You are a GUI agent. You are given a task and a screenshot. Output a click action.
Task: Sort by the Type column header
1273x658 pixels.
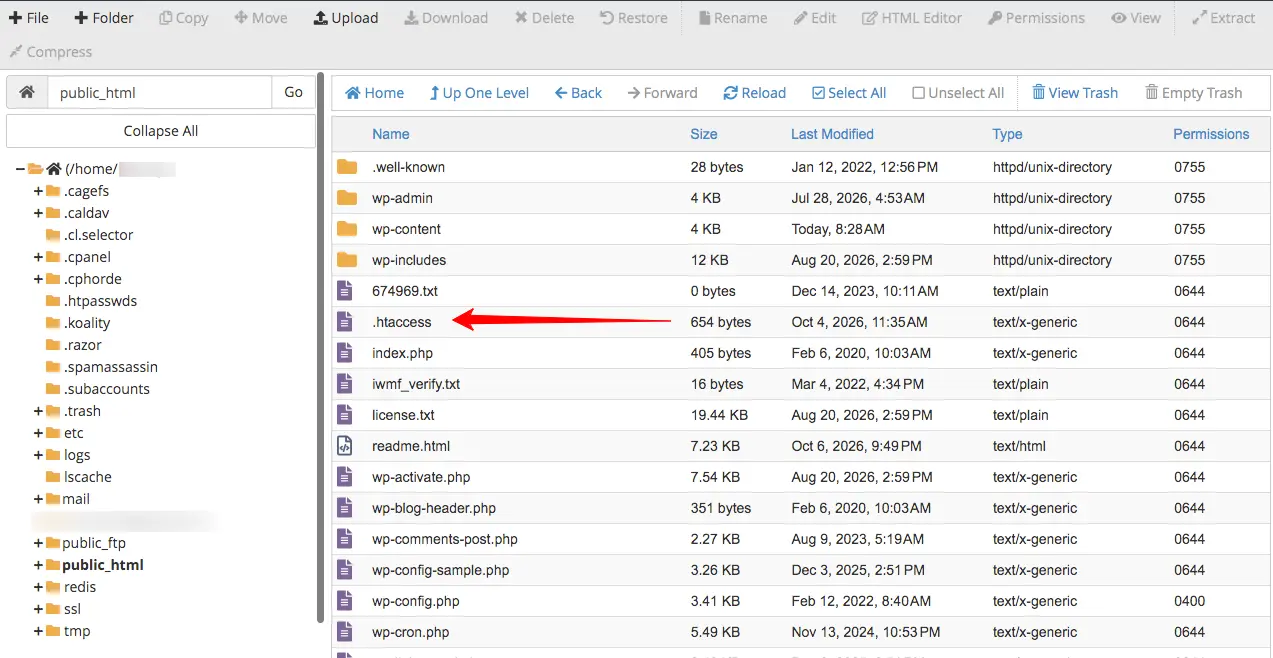click(x=1007, y=134)
